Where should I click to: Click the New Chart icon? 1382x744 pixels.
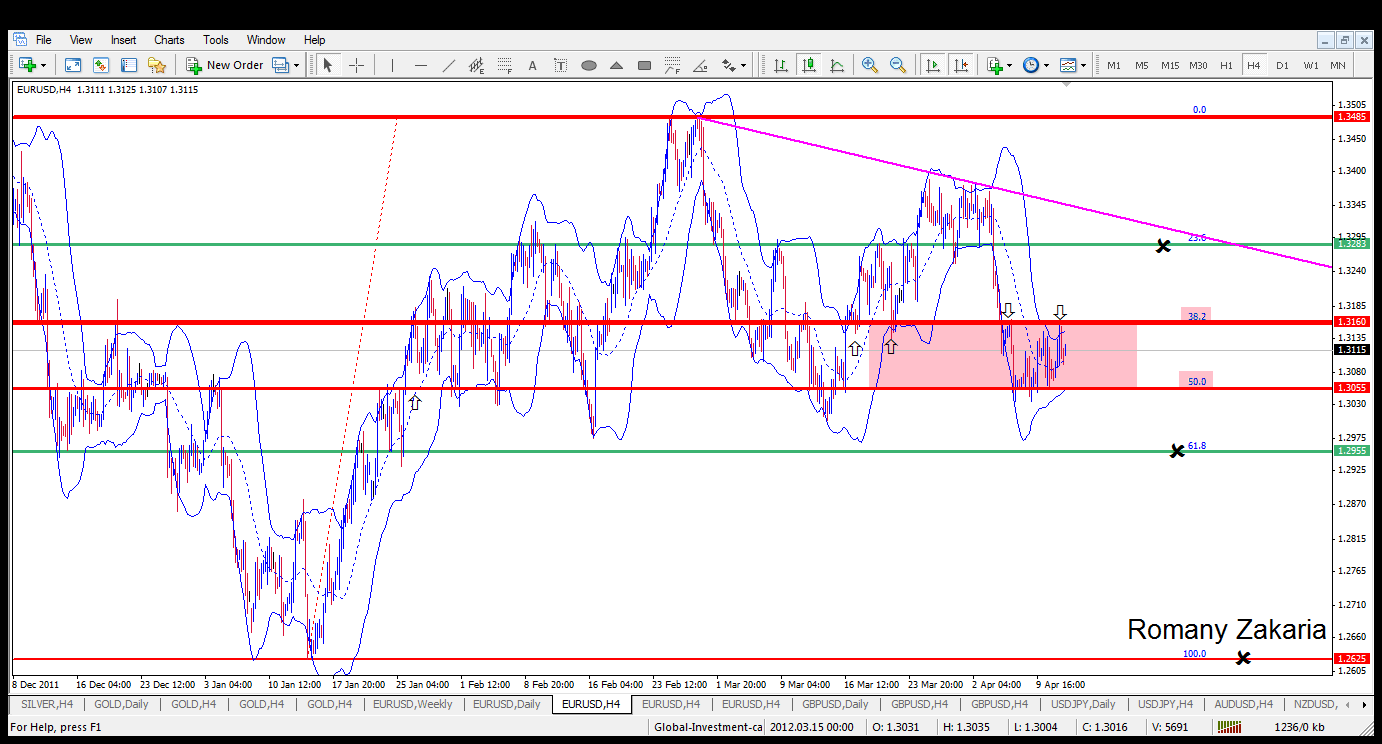(x=26, y=65)
